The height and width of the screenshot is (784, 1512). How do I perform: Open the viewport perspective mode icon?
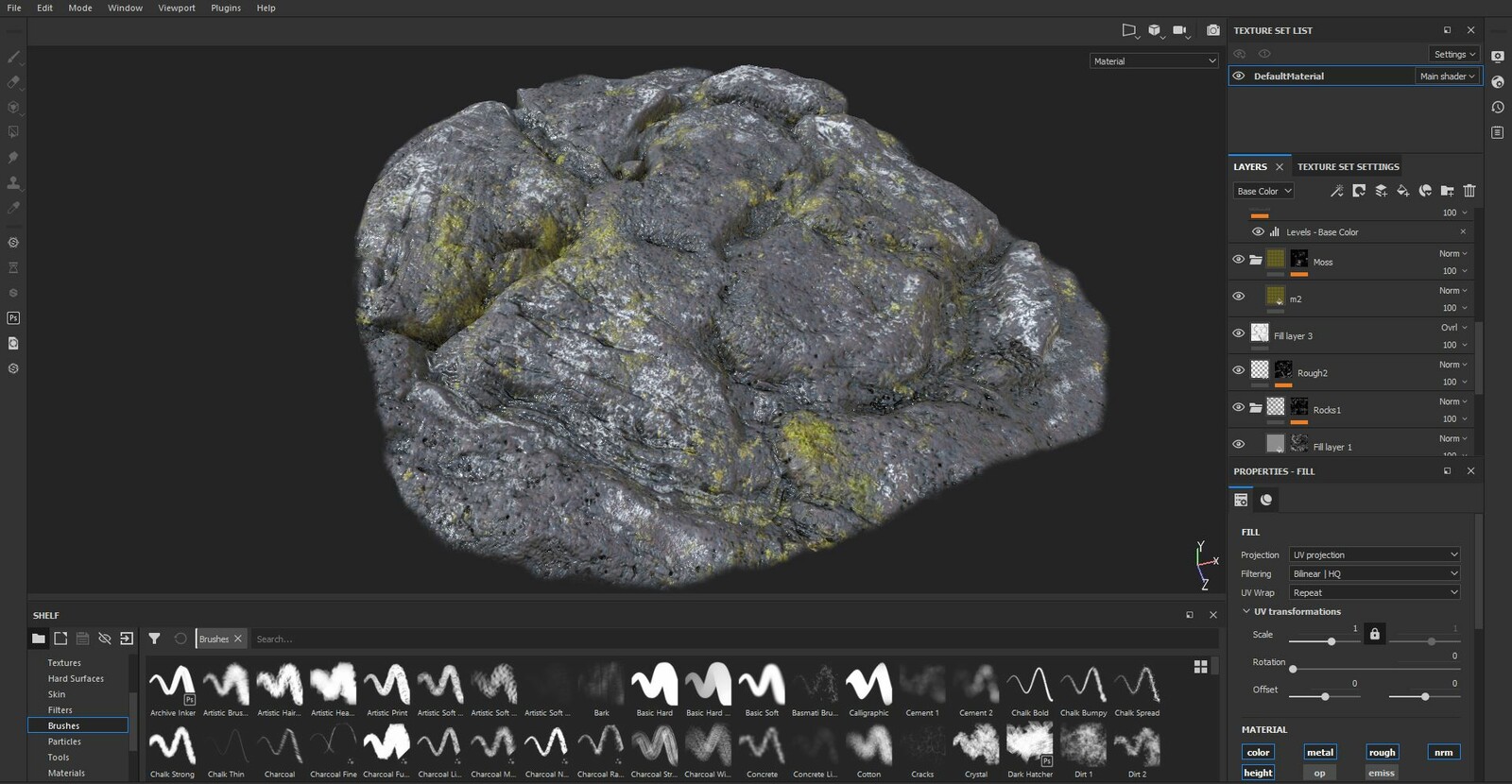(x=1129, y=30)
